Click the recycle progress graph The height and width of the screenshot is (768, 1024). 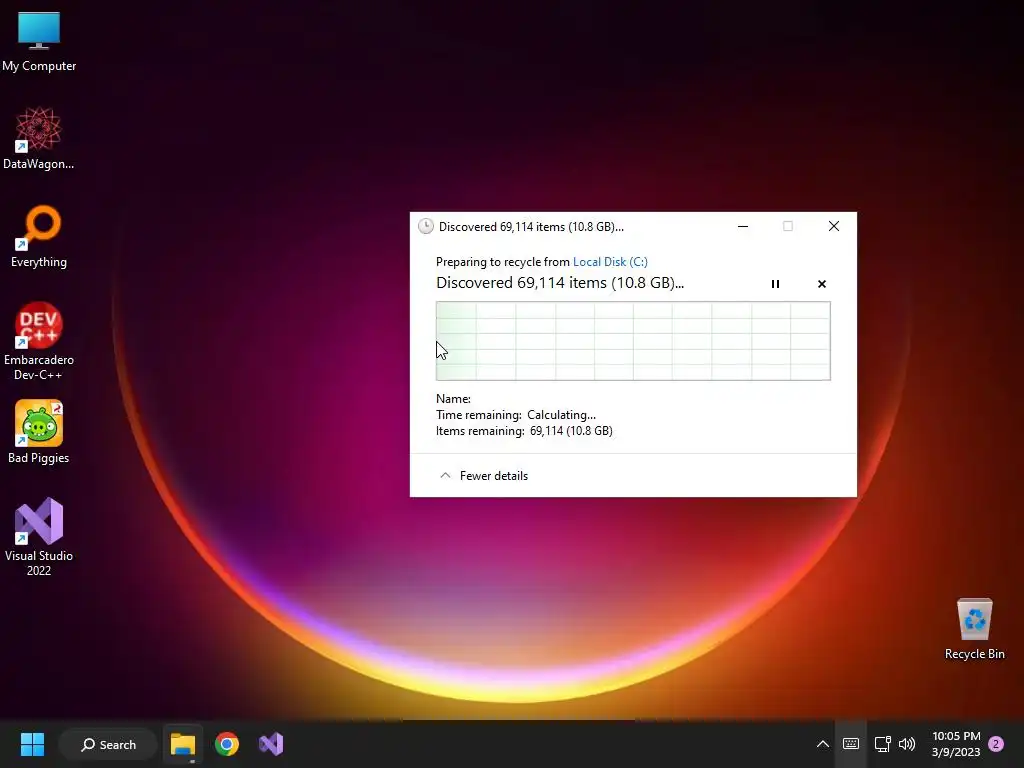(633, 341)
